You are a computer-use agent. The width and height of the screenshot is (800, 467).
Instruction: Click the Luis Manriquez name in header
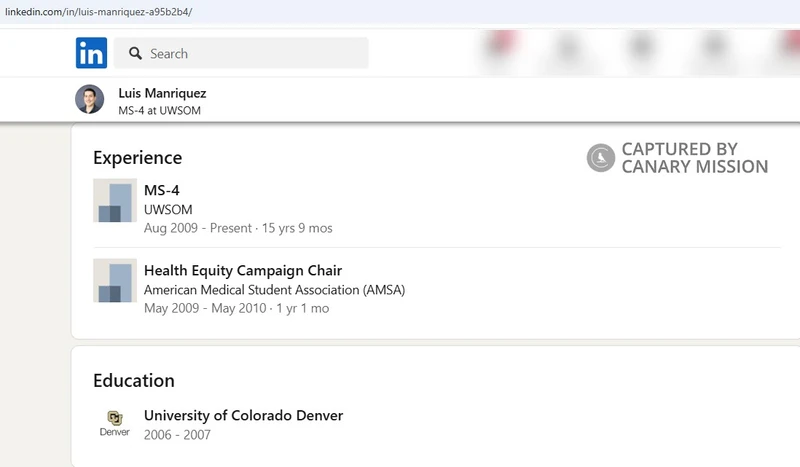click(x=162, y=93)
